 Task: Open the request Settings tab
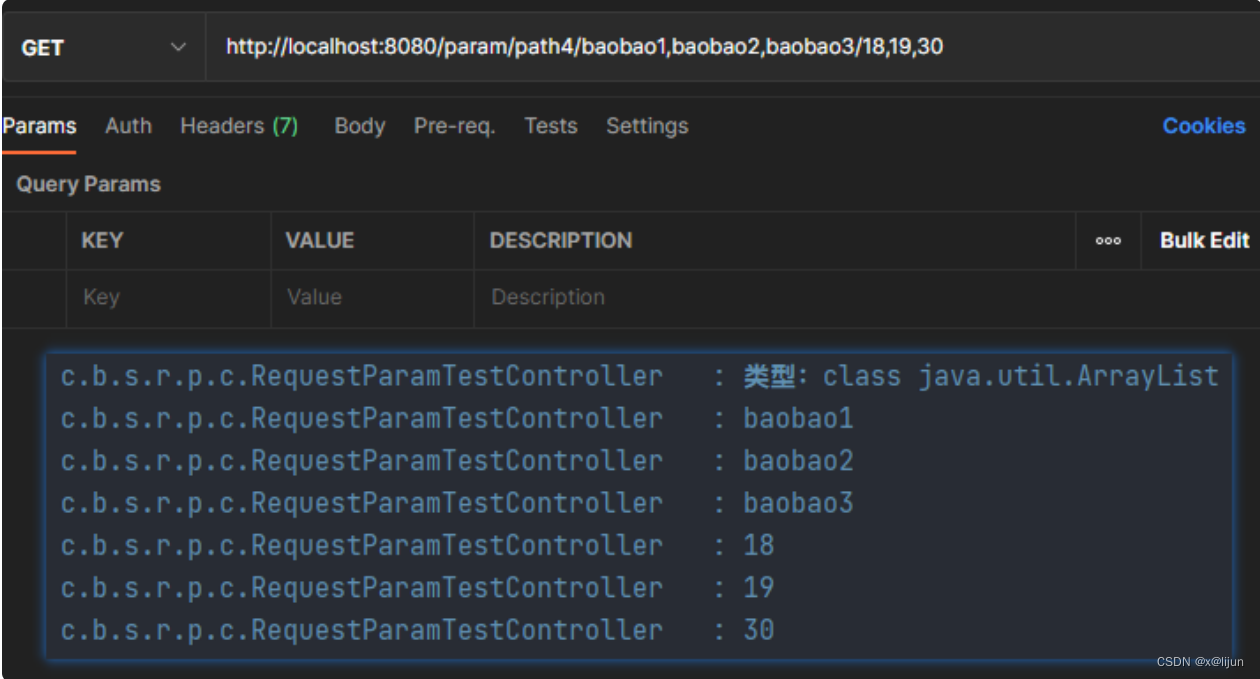(x=646, y=126)
